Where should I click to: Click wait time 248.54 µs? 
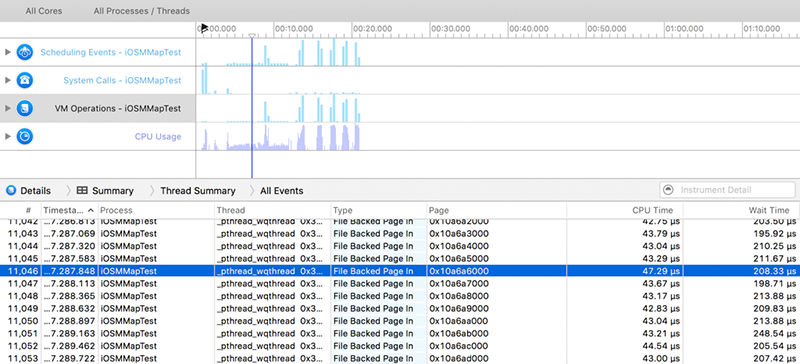click(x=774, y=333)
